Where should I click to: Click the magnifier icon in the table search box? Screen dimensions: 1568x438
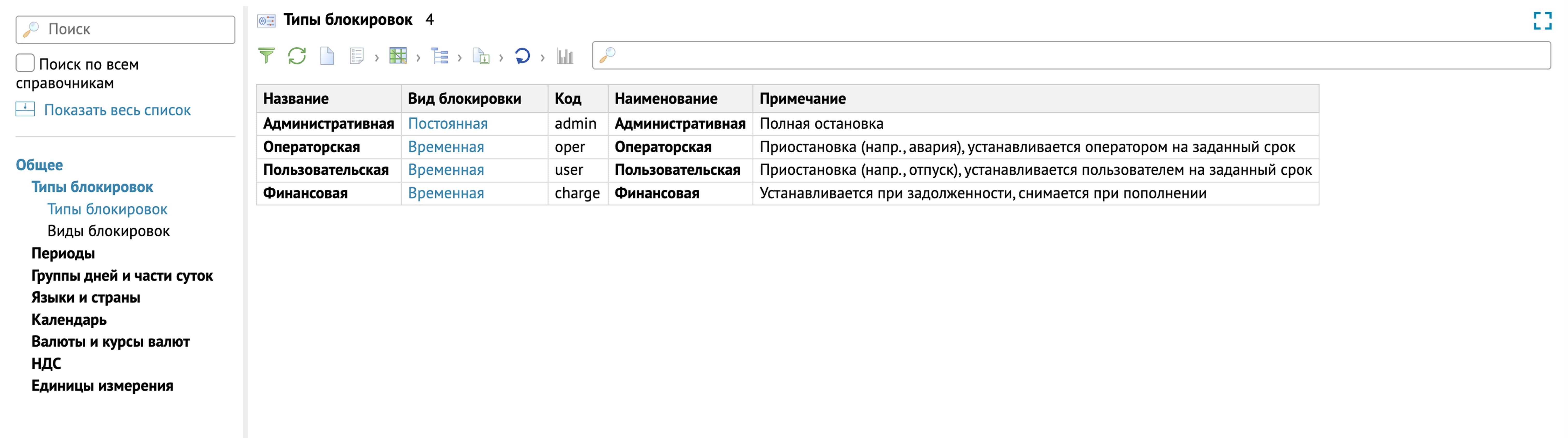(x=607, y=56)
